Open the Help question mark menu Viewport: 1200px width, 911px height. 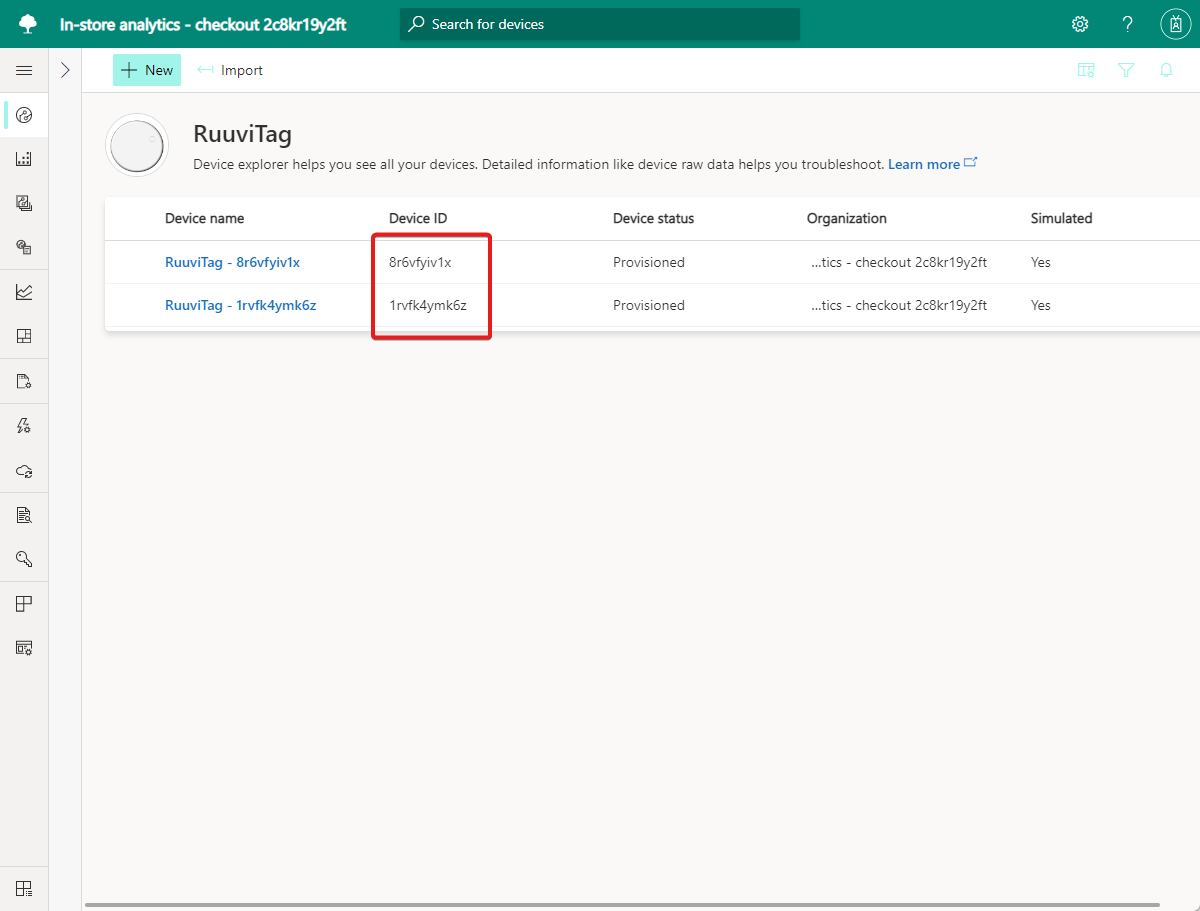point(1127,23)
